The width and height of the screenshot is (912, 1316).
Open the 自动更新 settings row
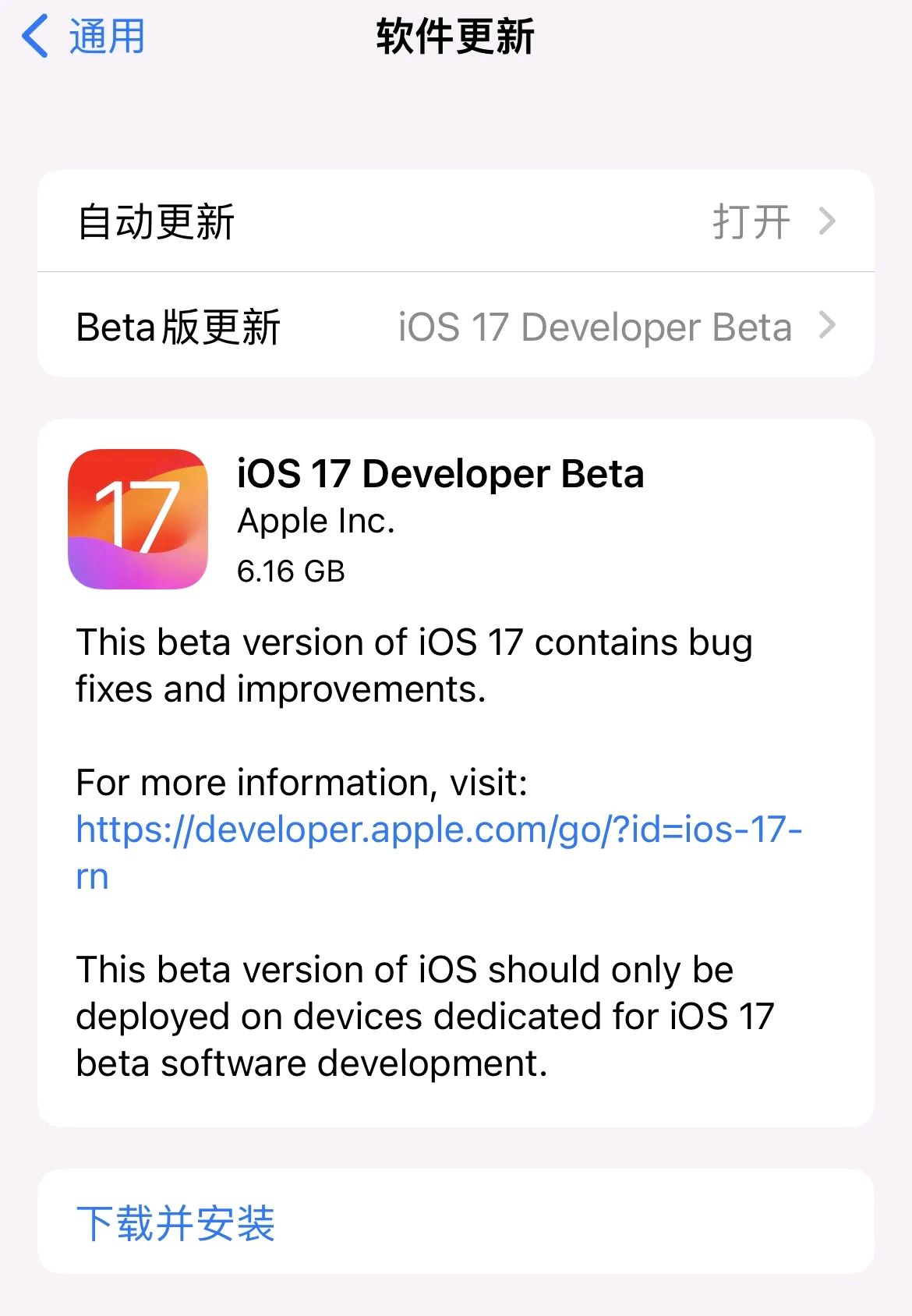pyautogui.click(x=156, y=222)
